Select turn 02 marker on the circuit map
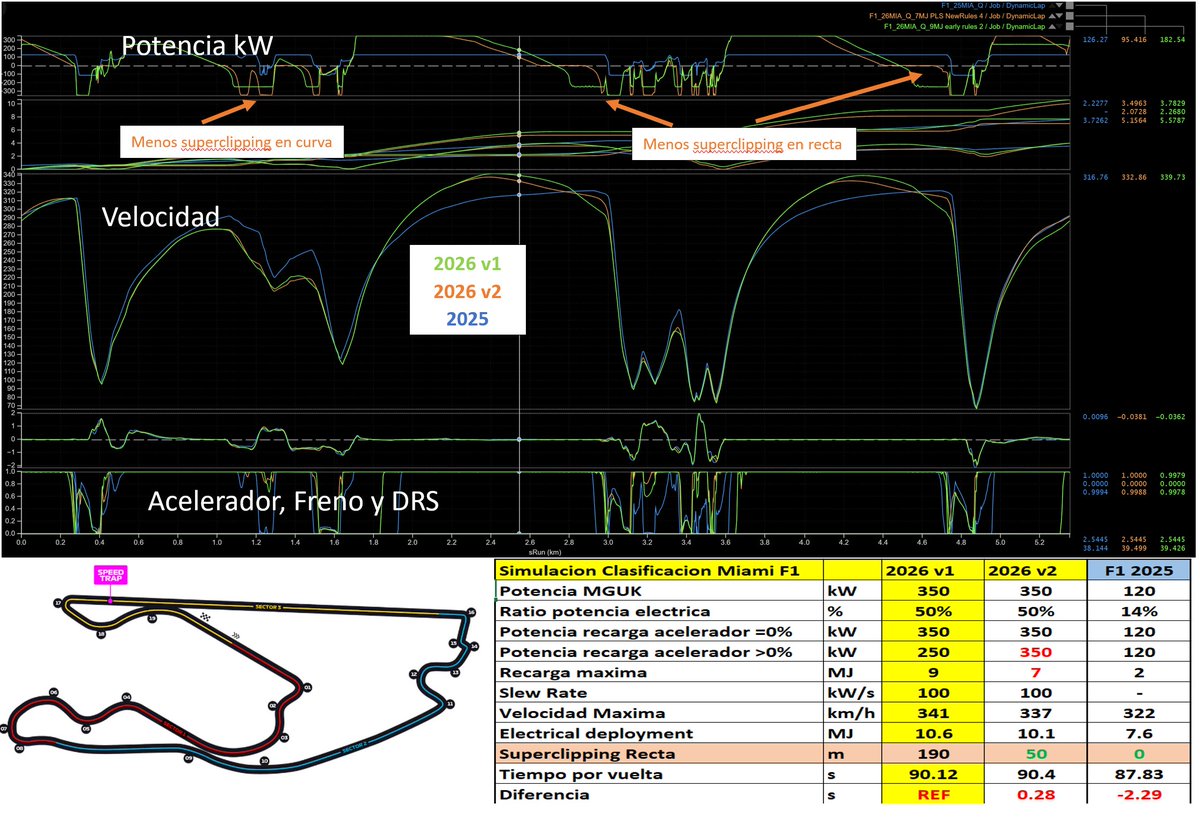The height and width of the screenshot is (825, 1200). (273, 706)
